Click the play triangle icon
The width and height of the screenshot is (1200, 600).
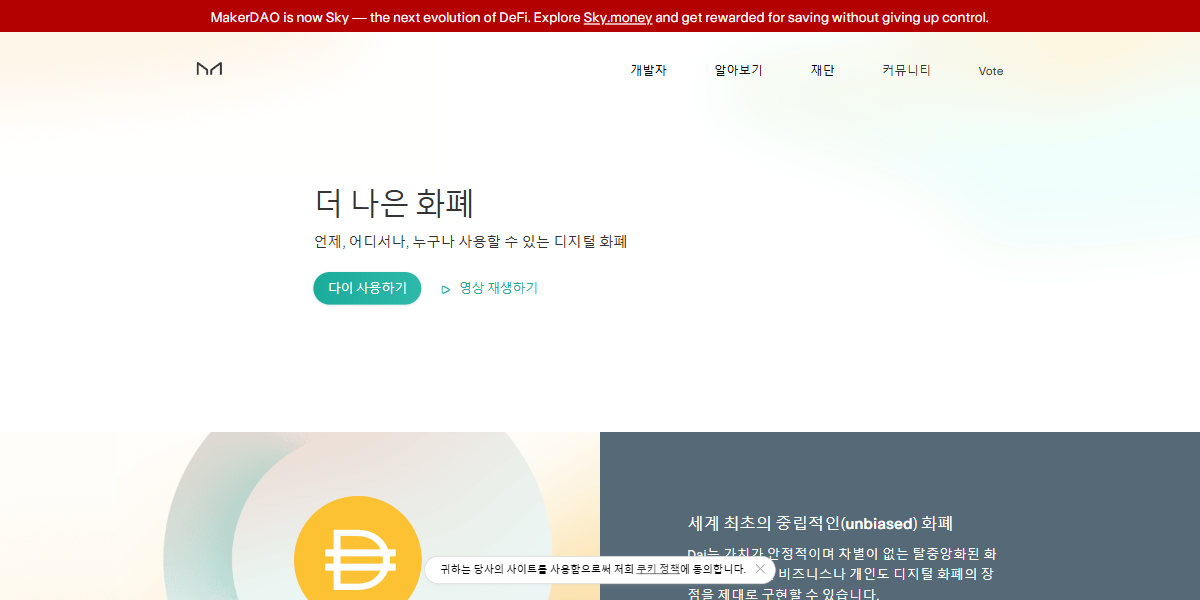pos(446,289)
